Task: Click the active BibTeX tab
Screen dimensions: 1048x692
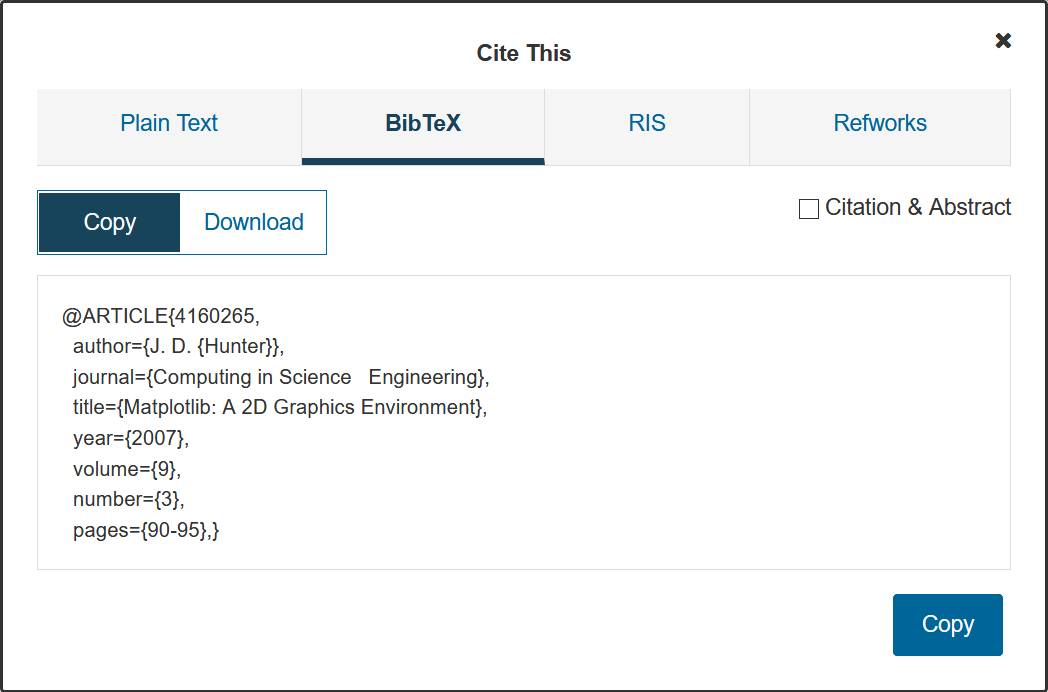Action: [x=422, y=122]
